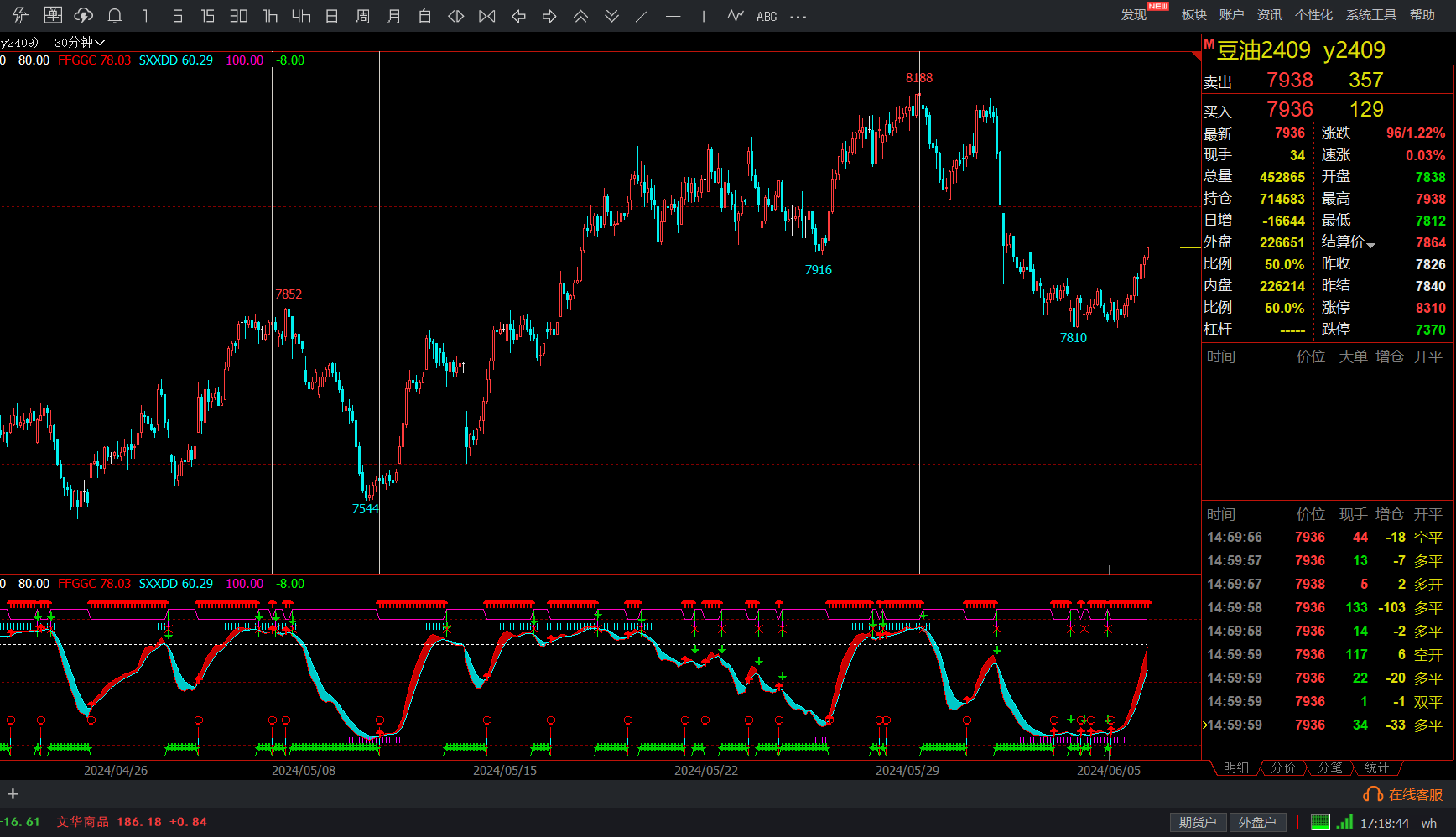Viewport: 1456px width, 837px height.
Task: Select the 14:59:56 trade row
Action: (1325, 538)
